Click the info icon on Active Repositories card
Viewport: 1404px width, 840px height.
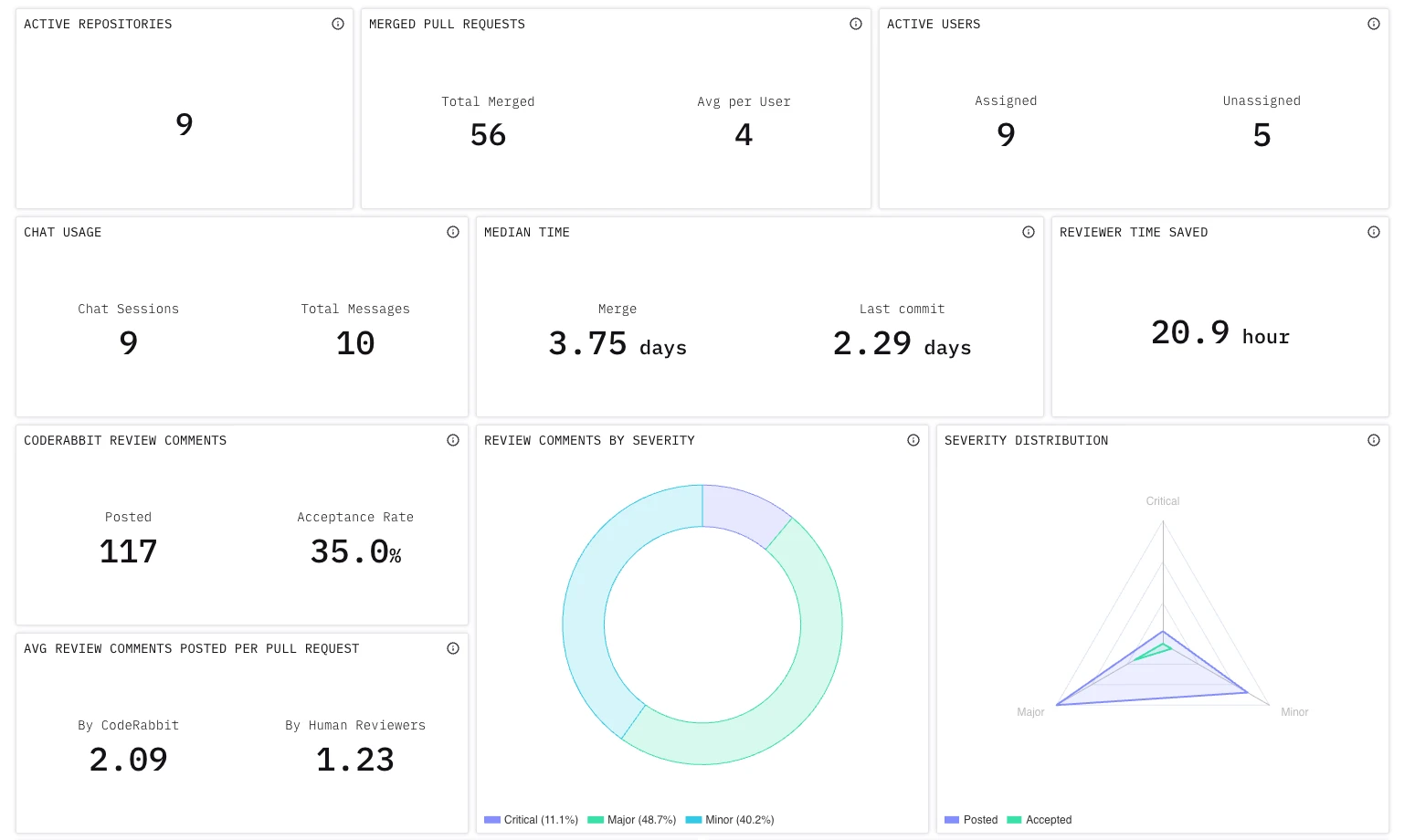coord(338,24)
